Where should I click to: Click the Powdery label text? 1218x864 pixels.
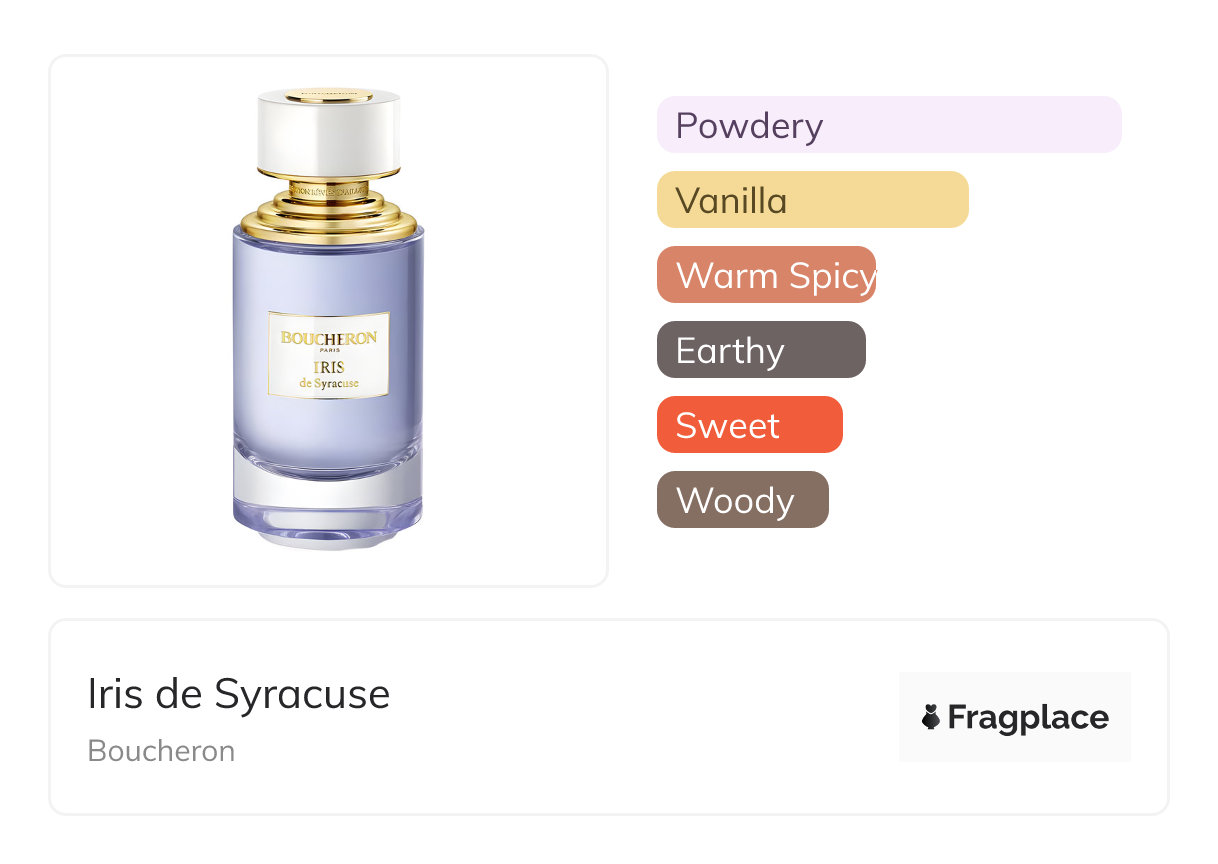(749, 126)
